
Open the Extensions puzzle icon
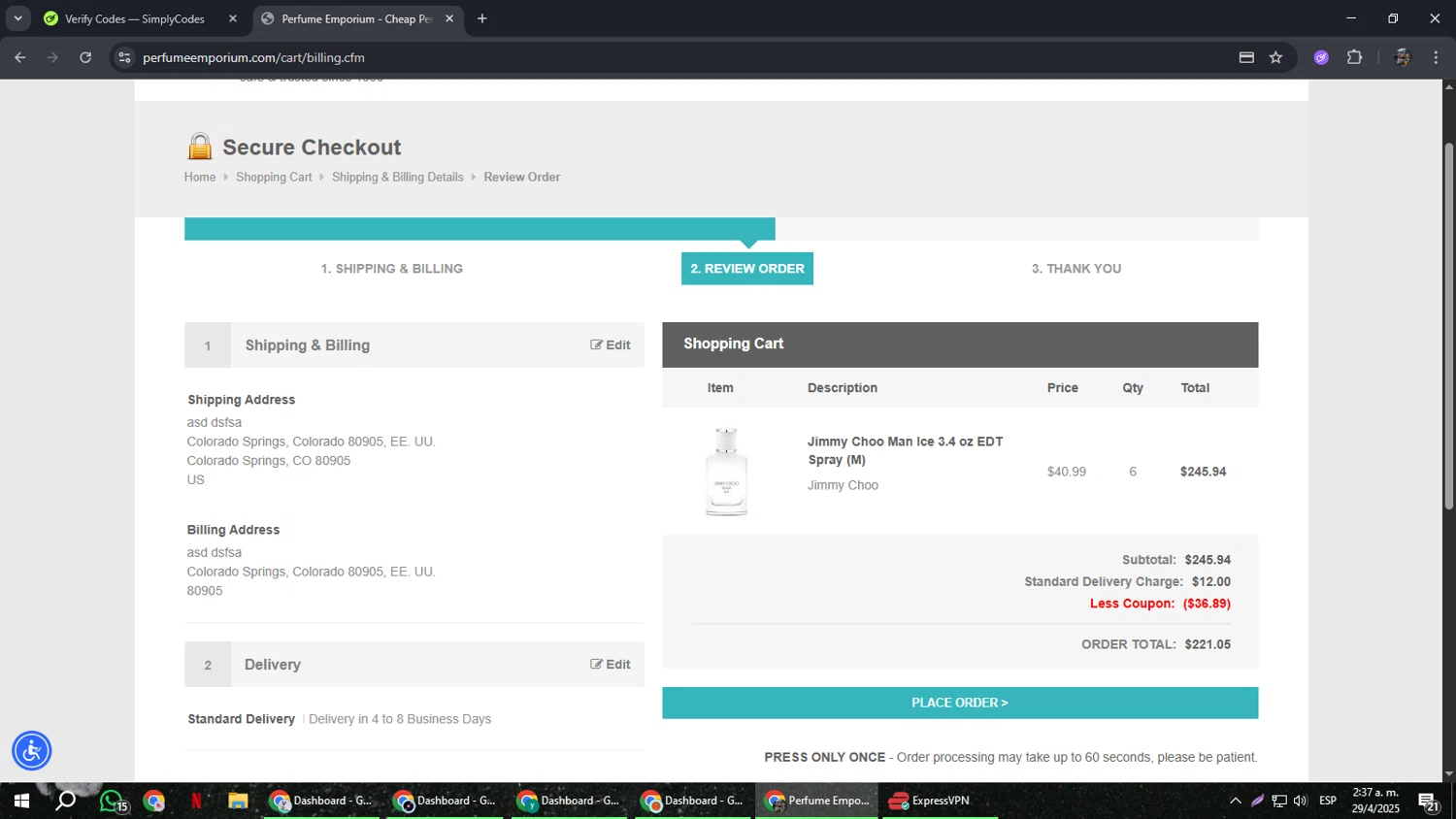[x=1355, y=57]
